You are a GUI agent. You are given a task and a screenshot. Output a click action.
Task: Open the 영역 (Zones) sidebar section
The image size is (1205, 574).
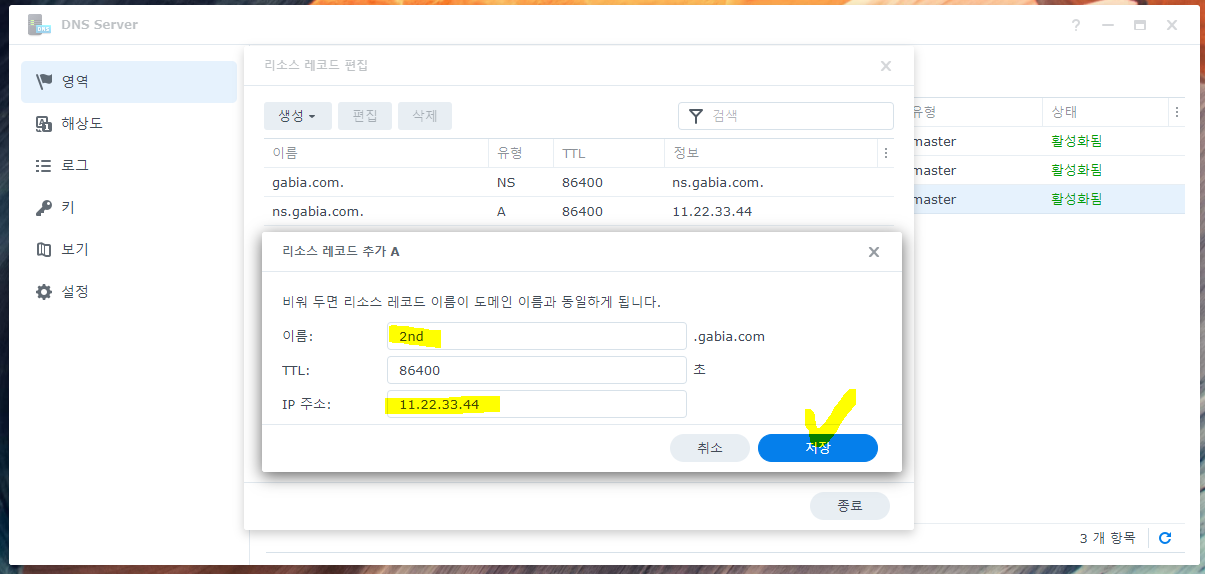[129, 82]
